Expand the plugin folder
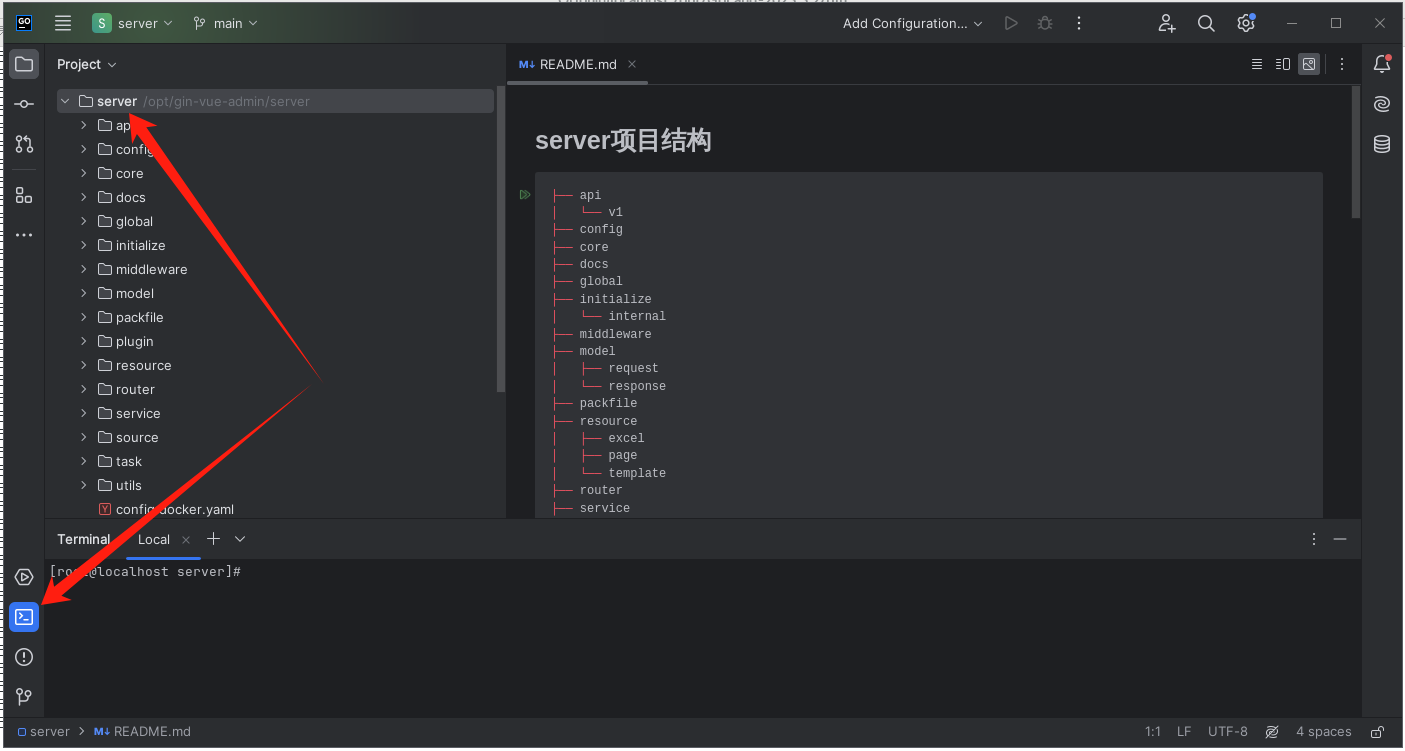The height and width of the screenshot is (751, 1405). click(85, 341)
